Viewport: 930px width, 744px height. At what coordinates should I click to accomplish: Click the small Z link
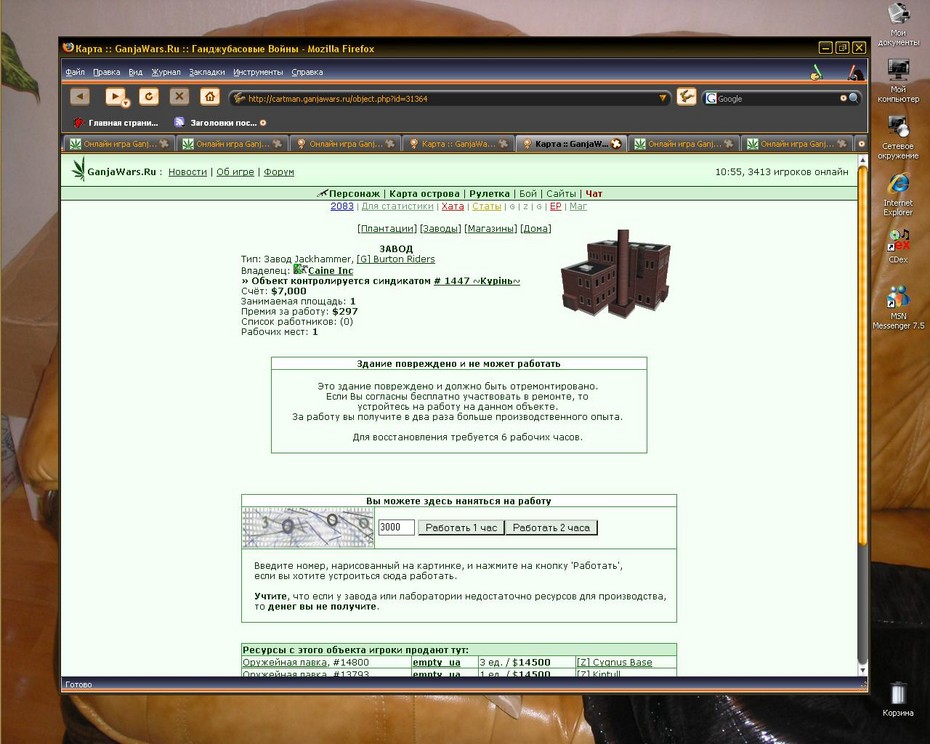tap(525, 207)
